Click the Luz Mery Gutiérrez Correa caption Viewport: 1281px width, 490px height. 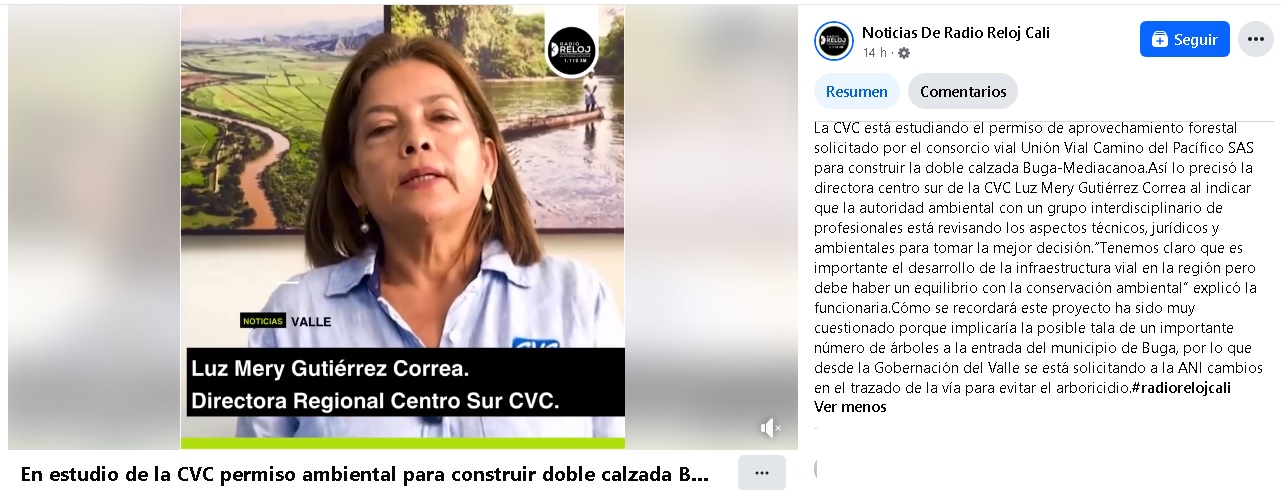[x=329, y=369]
